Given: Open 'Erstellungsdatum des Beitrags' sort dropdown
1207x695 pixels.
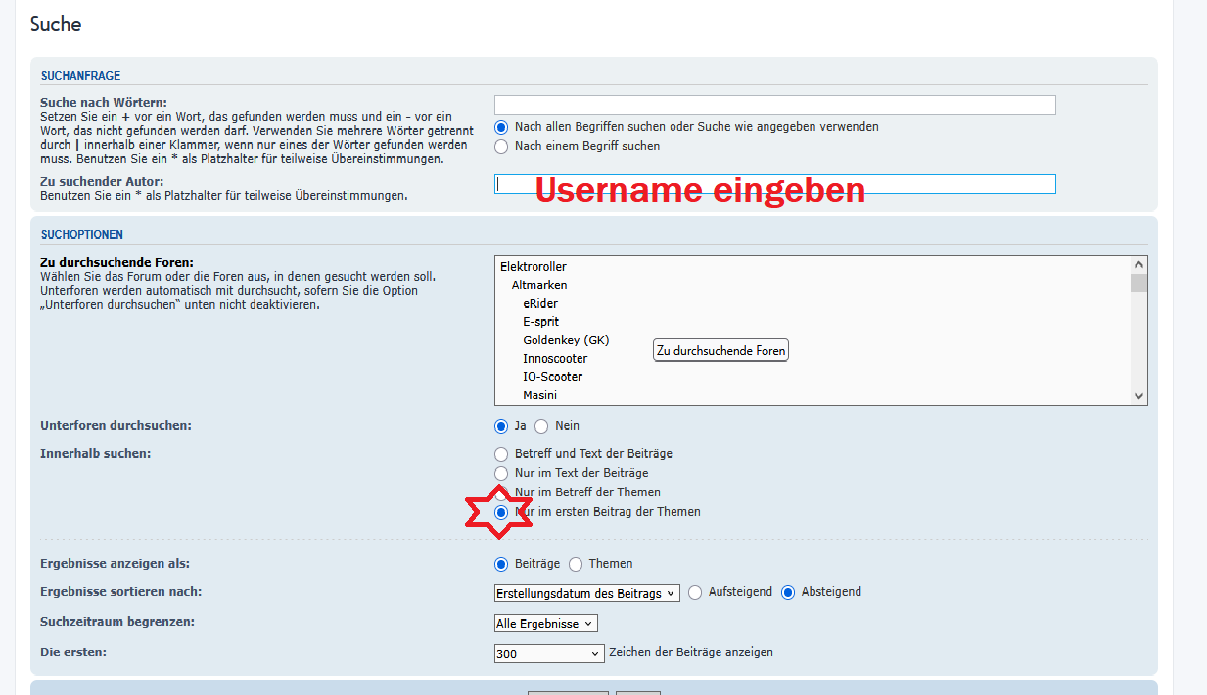Looking at the screenshot, I should tap(586, 593).
